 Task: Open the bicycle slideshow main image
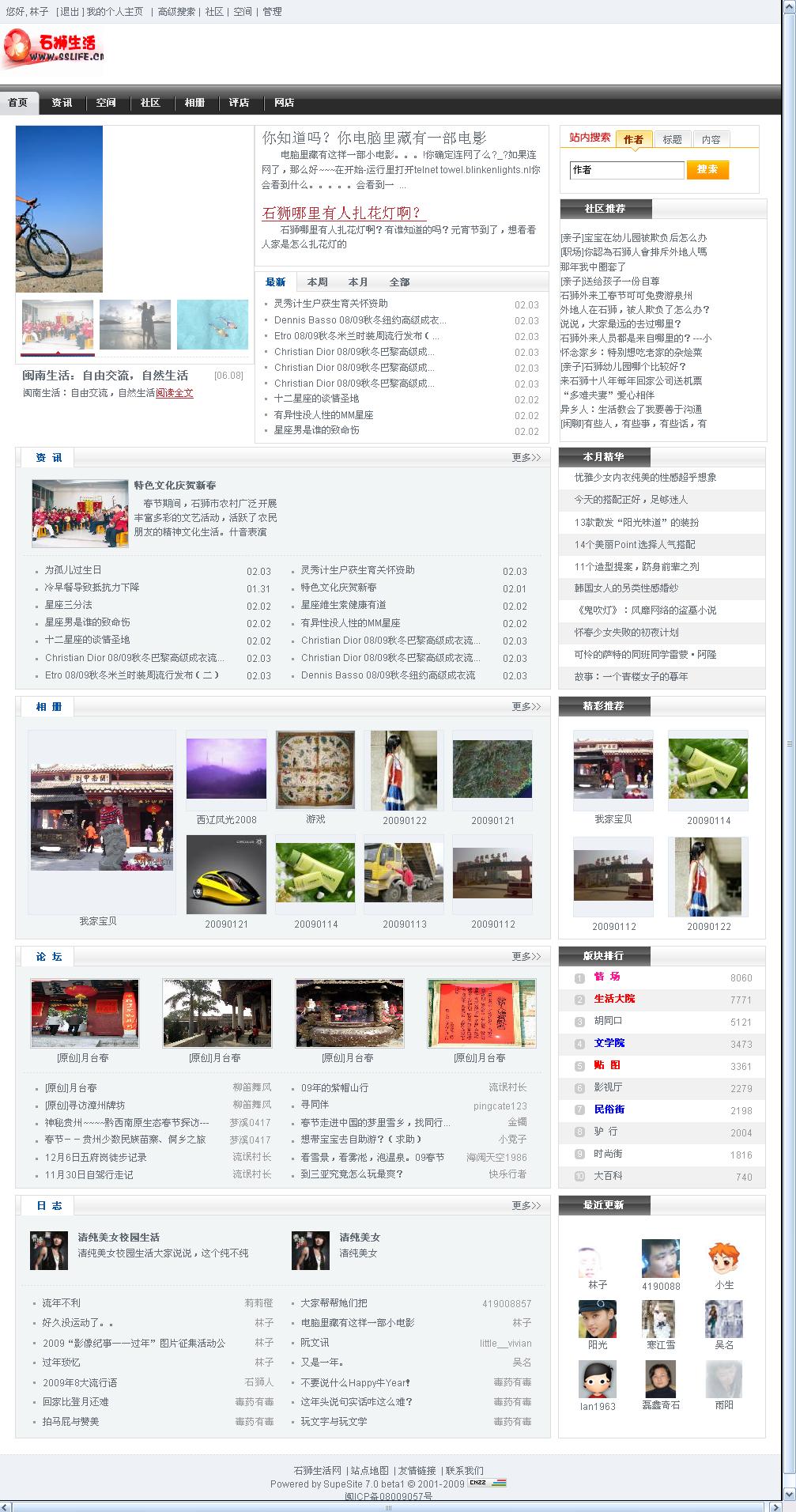[59, 209]
